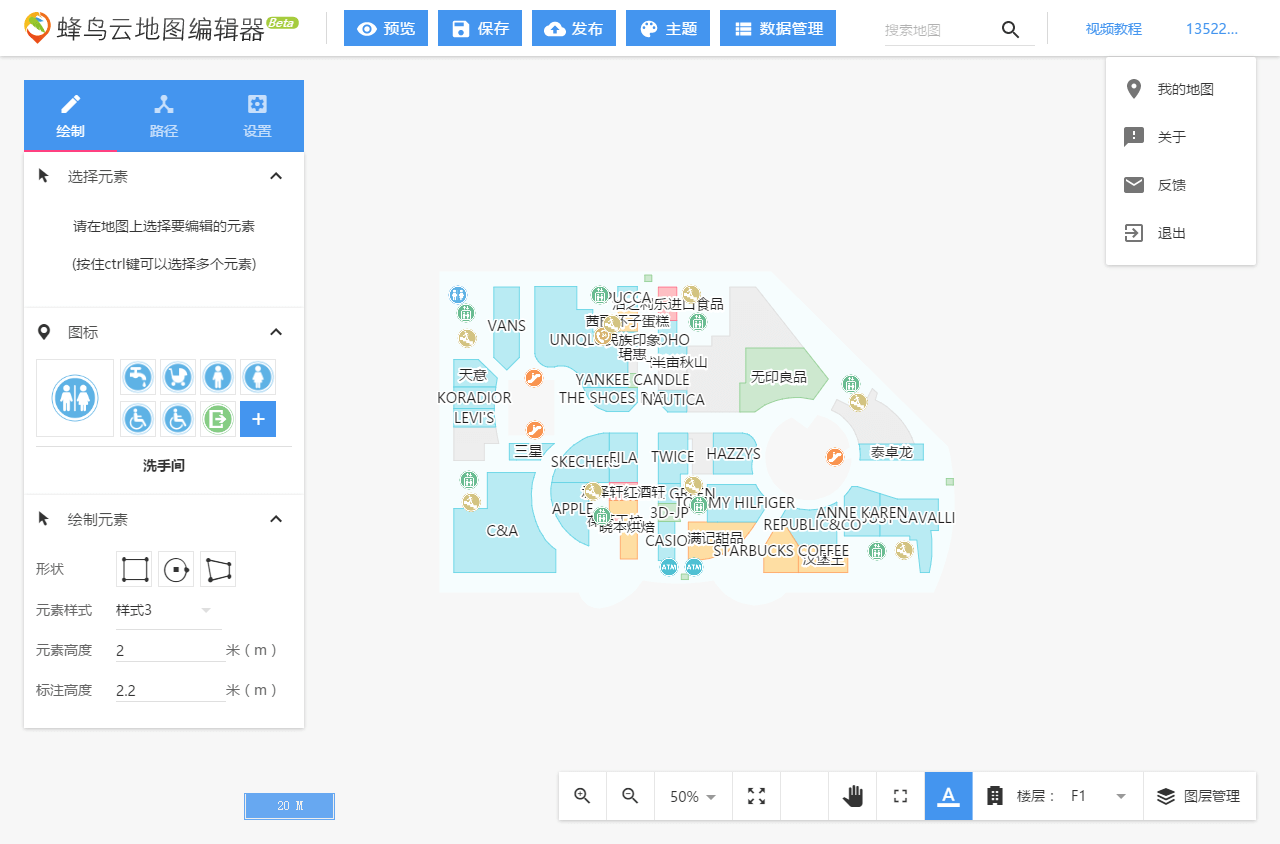Click the 20 M scale bar
This screenshot has height=844, width=1280.
[x=290, y=806]
